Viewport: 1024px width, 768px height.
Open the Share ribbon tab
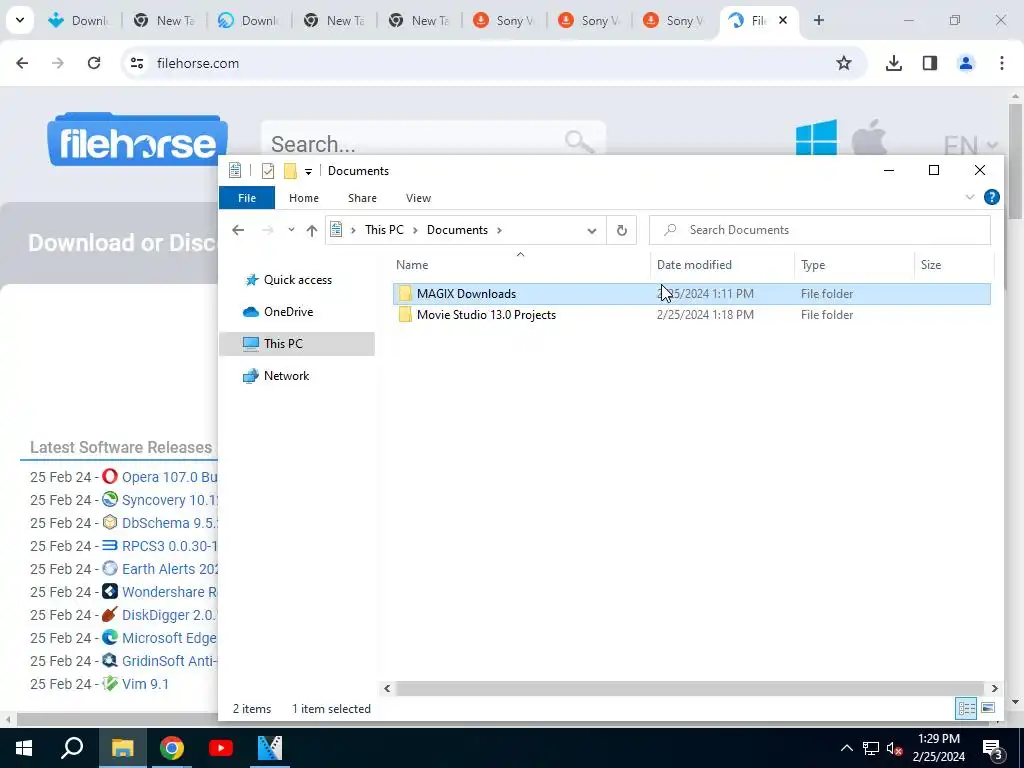(x=362, y=198)
